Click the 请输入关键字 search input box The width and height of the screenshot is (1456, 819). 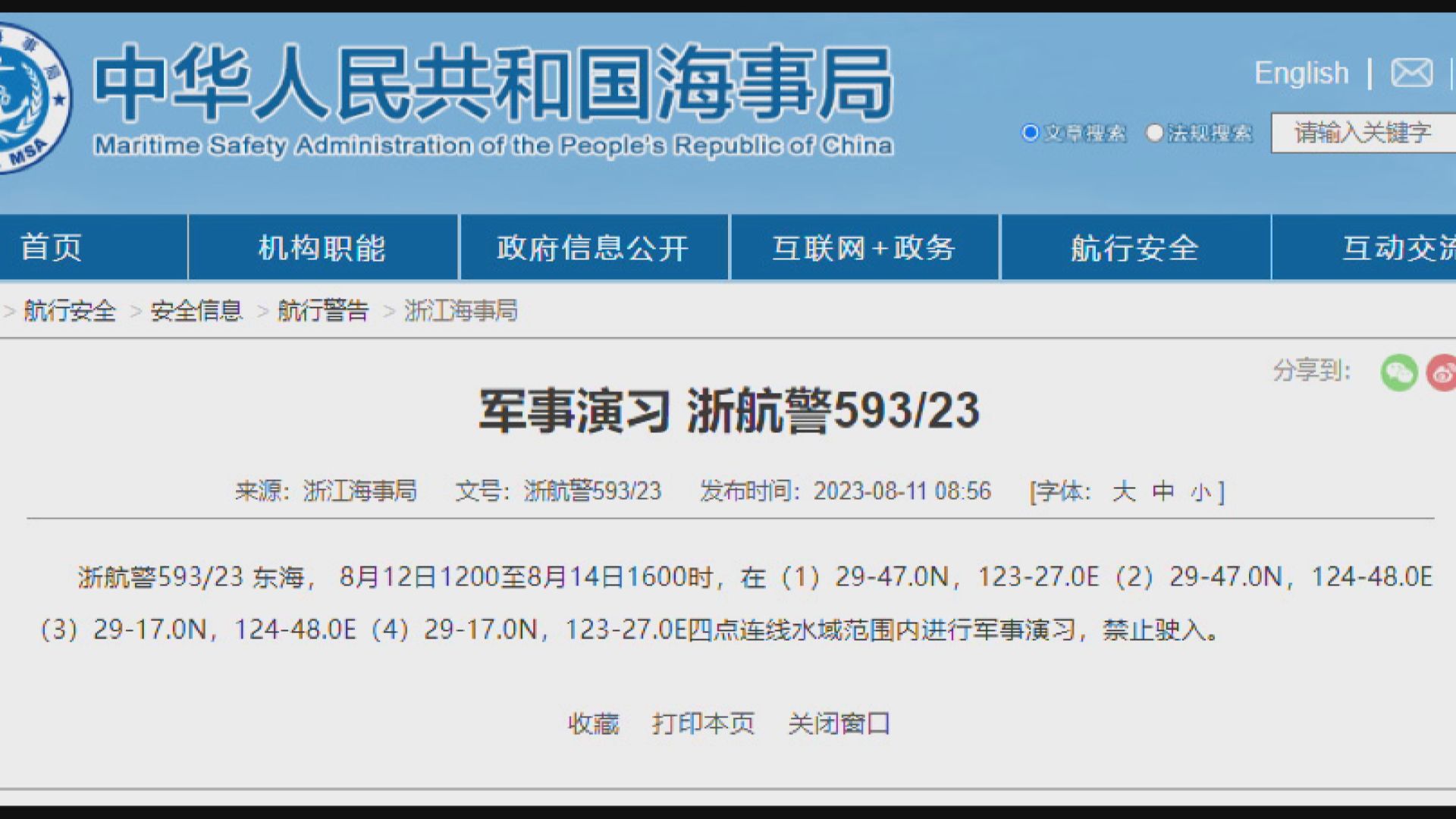1357,133
